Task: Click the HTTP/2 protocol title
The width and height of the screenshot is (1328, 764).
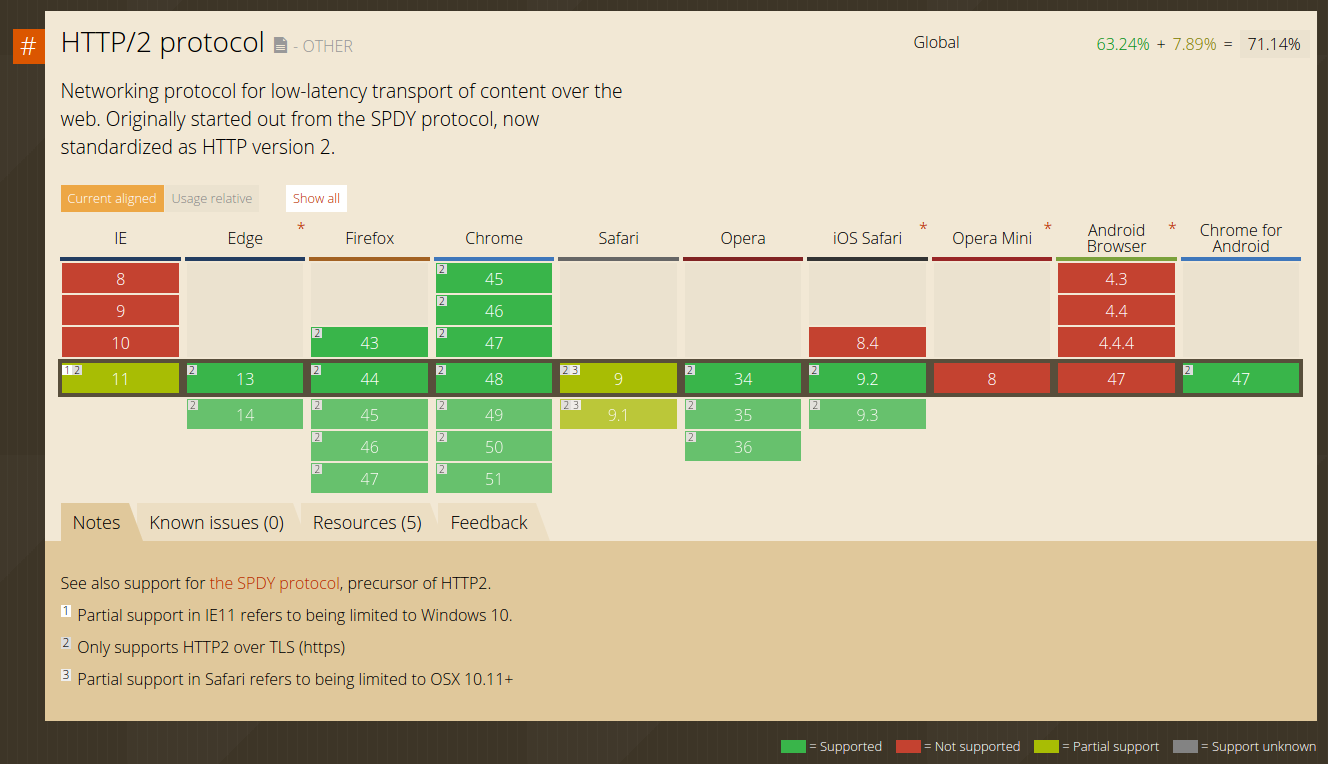Action: pos(163,43)
